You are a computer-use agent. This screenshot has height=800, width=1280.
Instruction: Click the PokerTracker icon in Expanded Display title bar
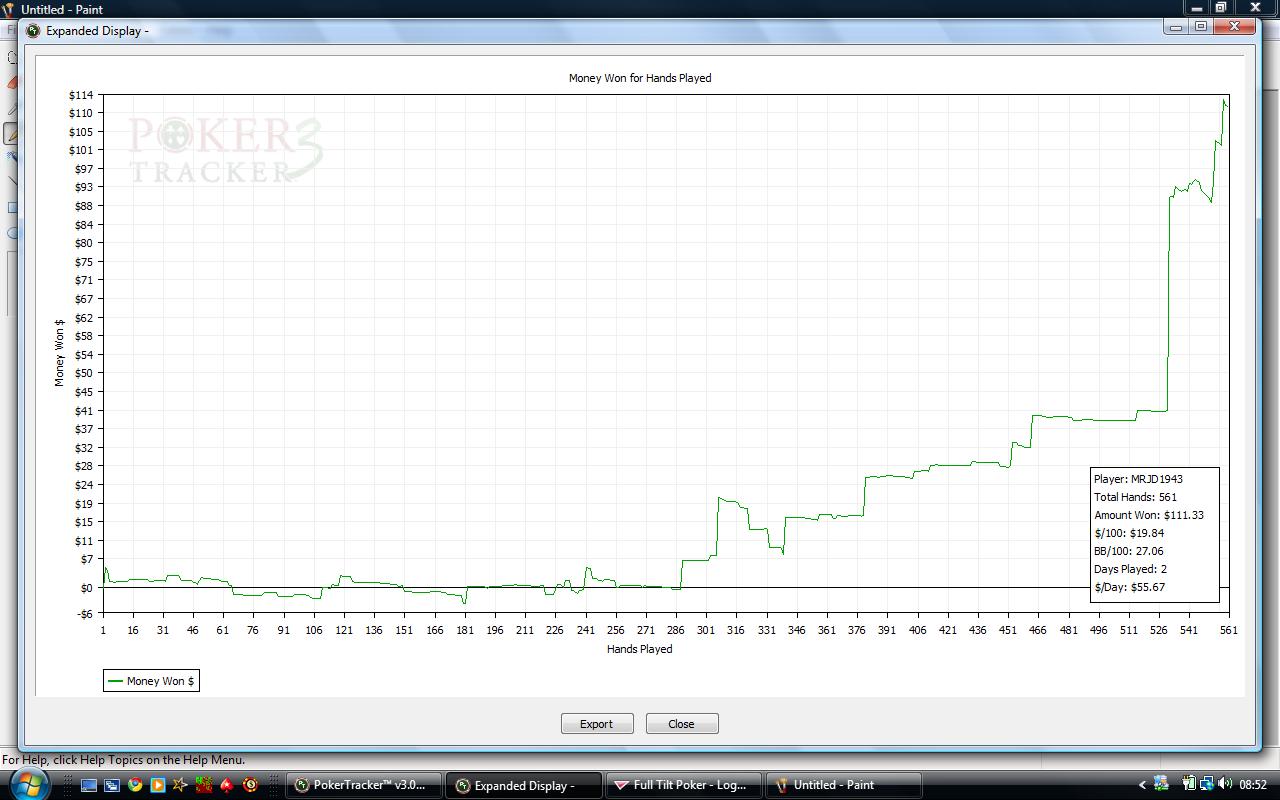coord(33,30)
